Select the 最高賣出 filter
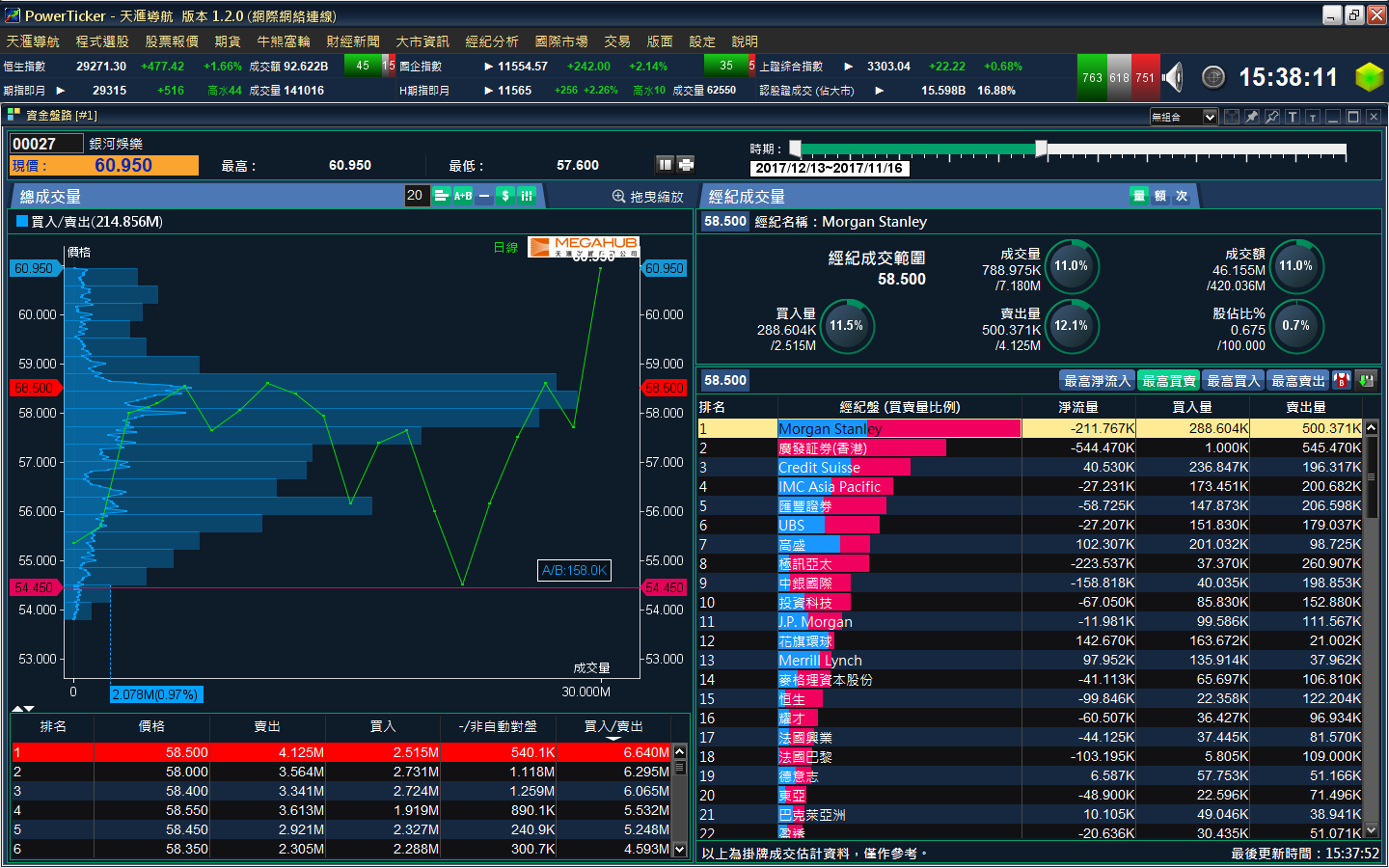The image size is (1389, 868). click(1297, 381)
